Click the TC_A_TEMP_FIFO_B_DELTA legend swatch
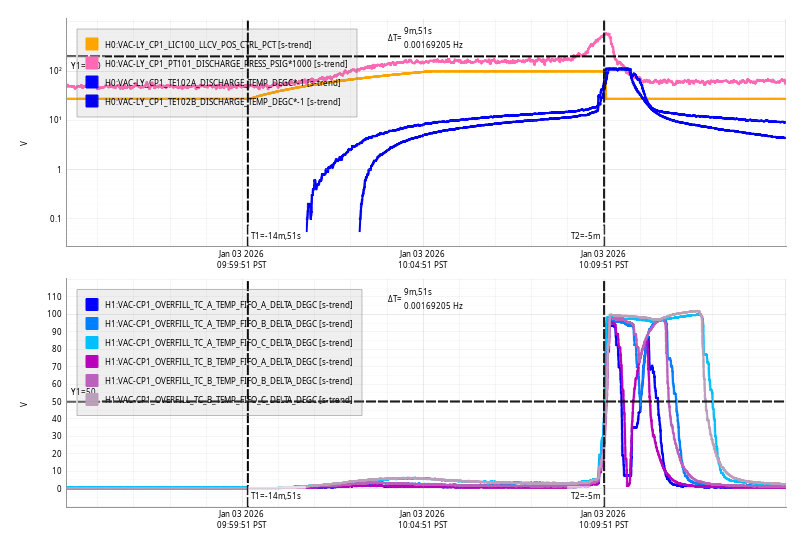This screenshot has height=551, width=804. [92, 323]
